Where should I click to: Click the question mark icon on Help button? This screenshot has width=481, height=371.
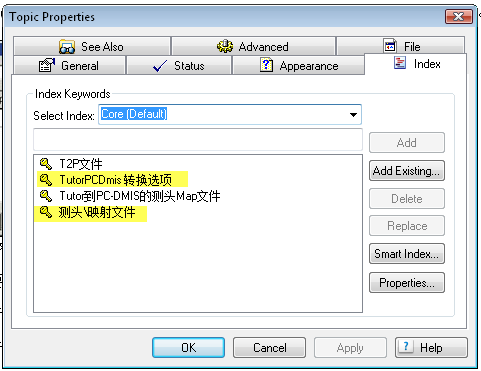coord(406,347)
